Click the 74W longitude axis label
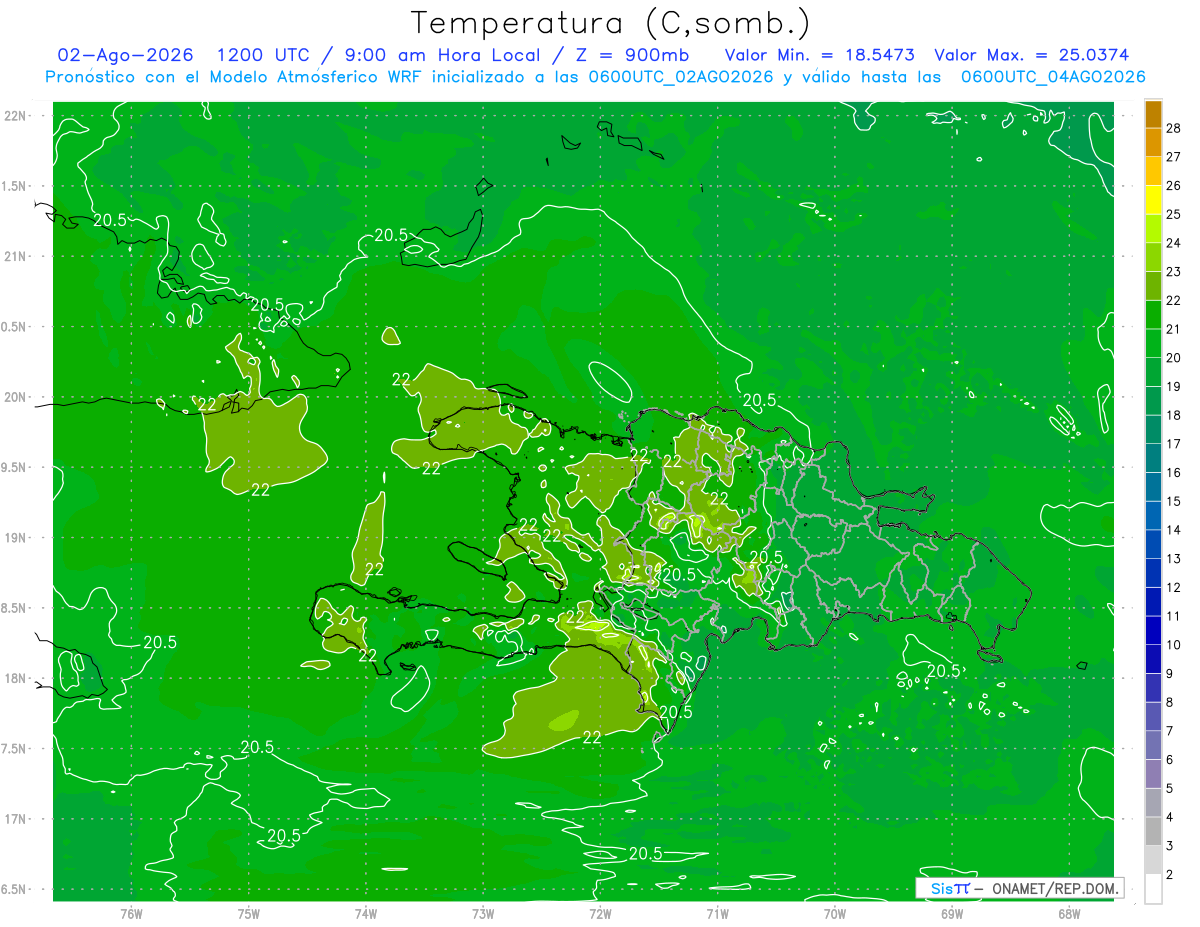The height and width of the screenshot is (927, 1200). (366, 913)
